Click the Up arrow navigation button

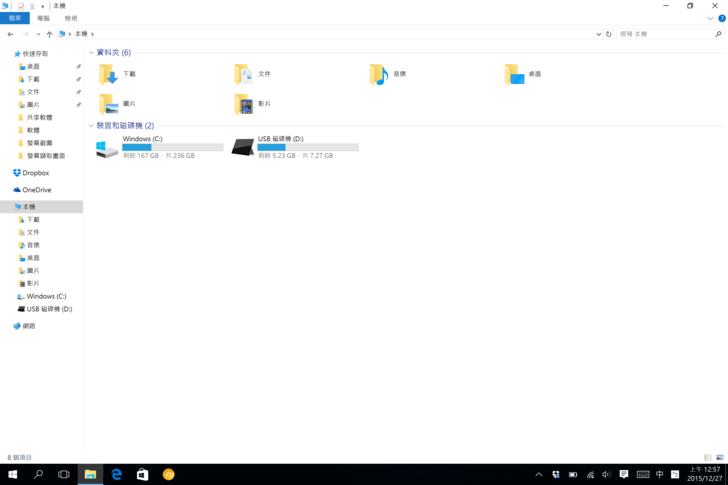[49, 34]
